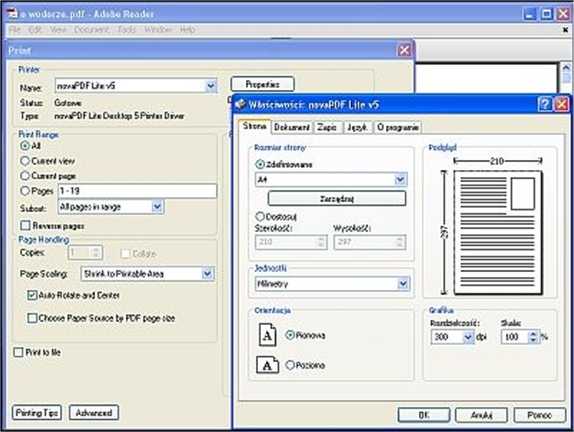Open the Page Scaling dropdown

point(207,273)
